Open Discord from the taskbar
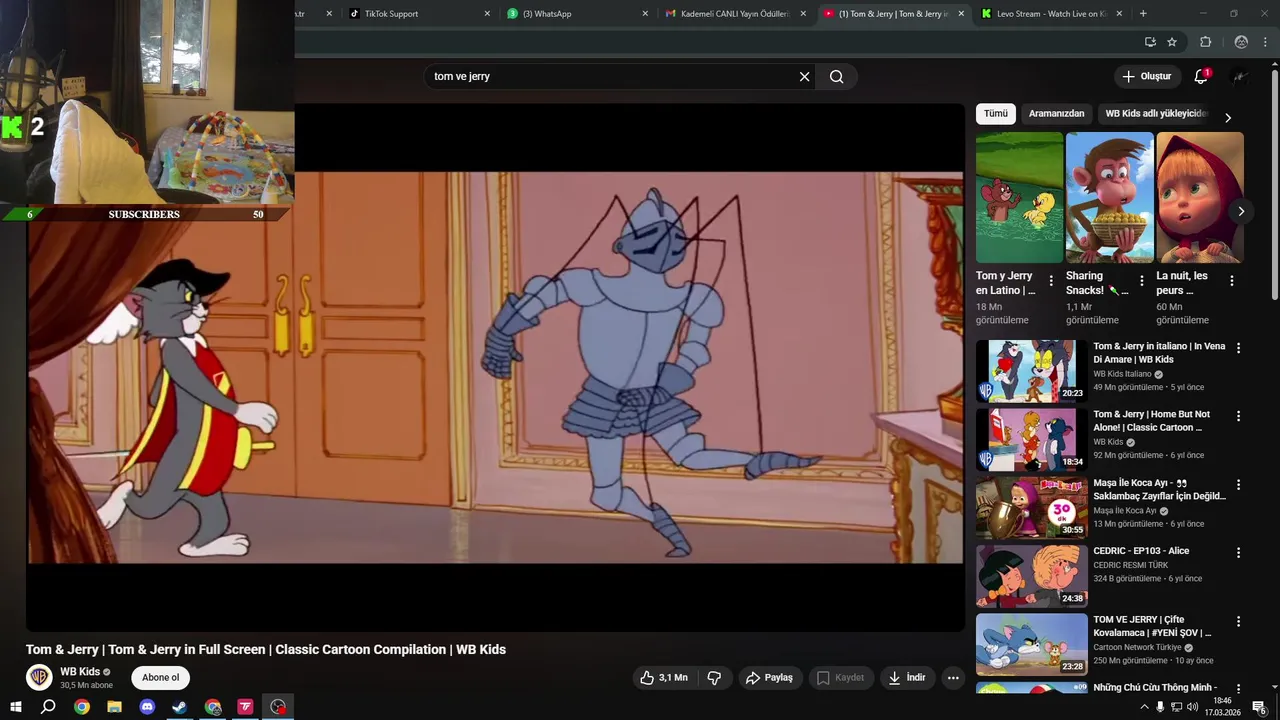 pos(147,707)
